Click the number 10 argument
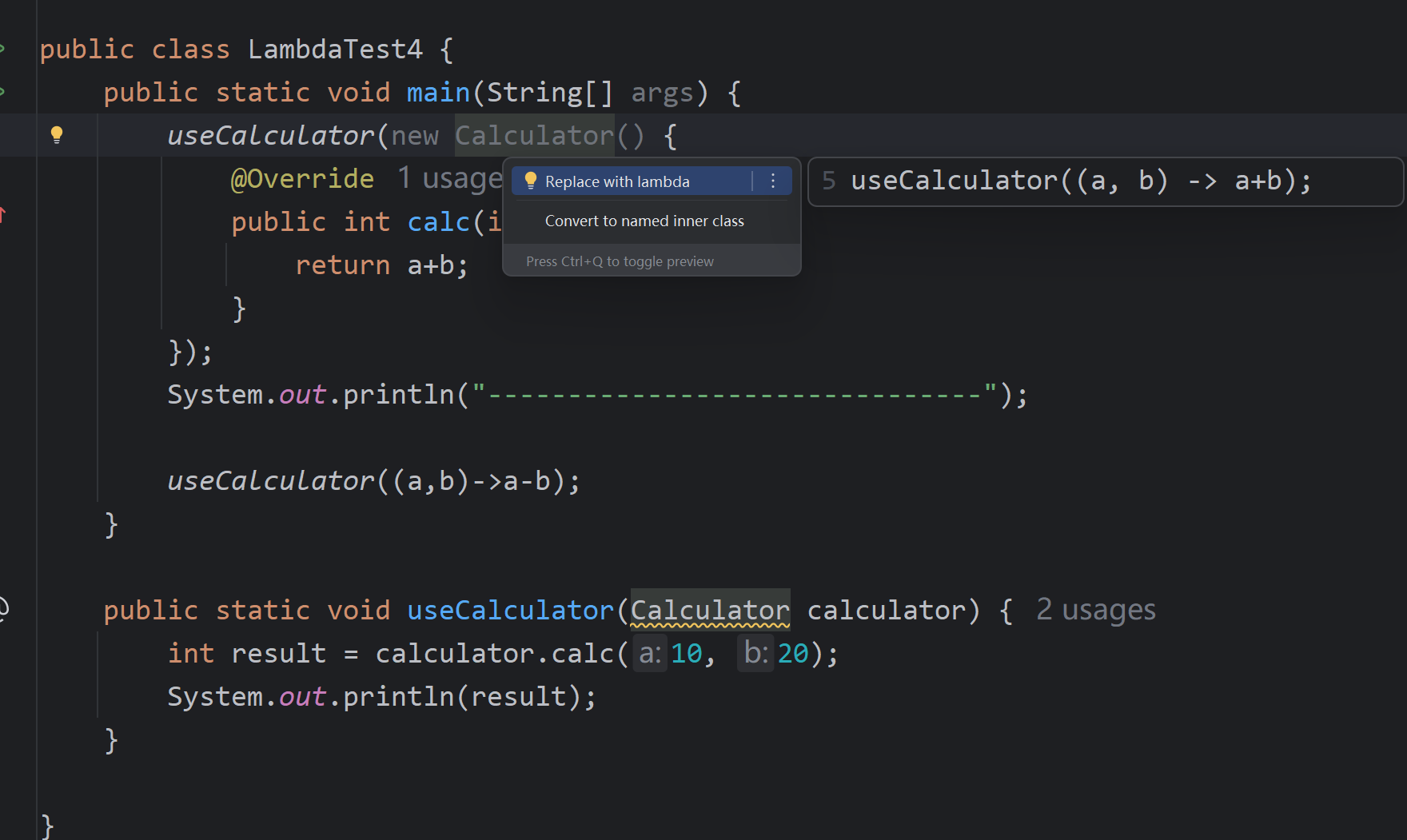This screenshot has height=840, width=1407. coord(686,654)
